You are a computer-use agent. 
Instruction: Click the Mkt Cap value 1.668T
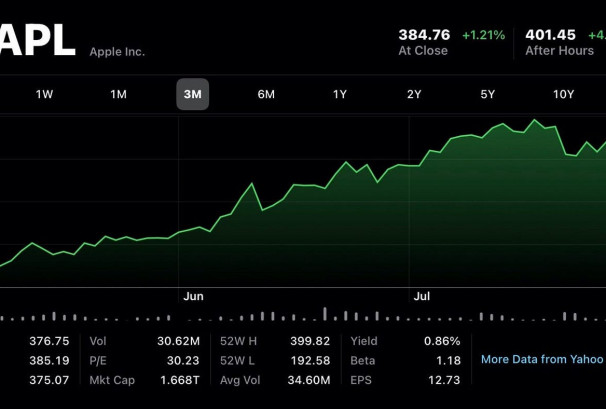click(180, 380)
